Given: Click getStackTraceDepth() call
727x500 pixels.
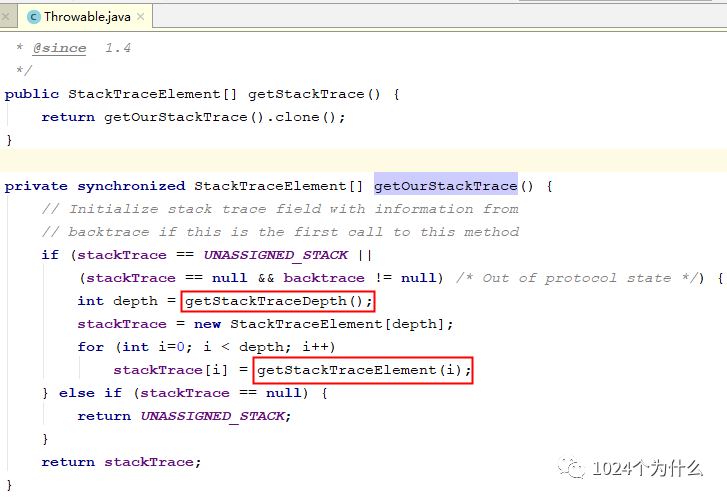Looking at the screenshot, I should click(x=278, y=301).
